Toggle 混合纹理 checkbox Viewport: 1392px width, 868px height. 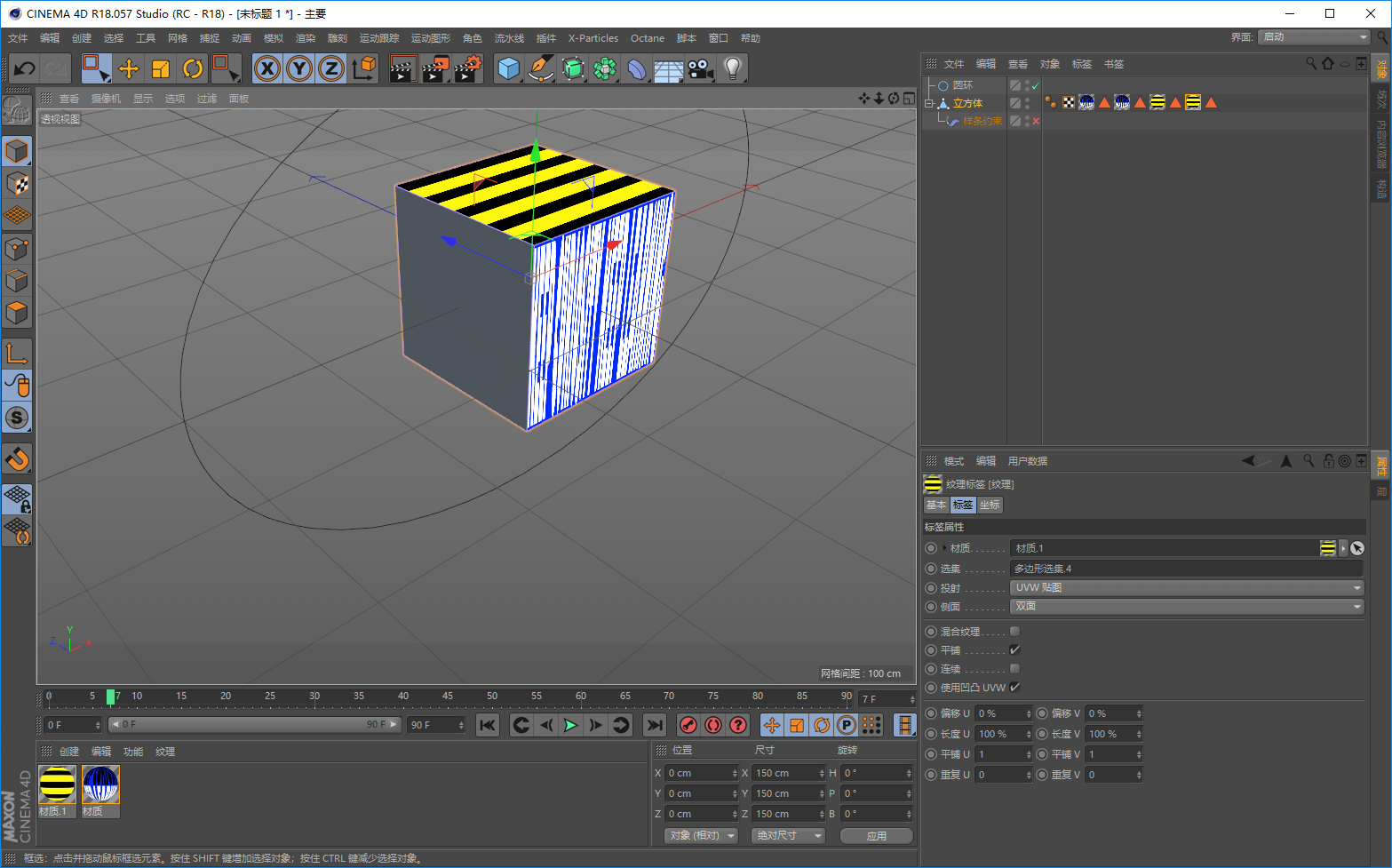[1014, 631]
